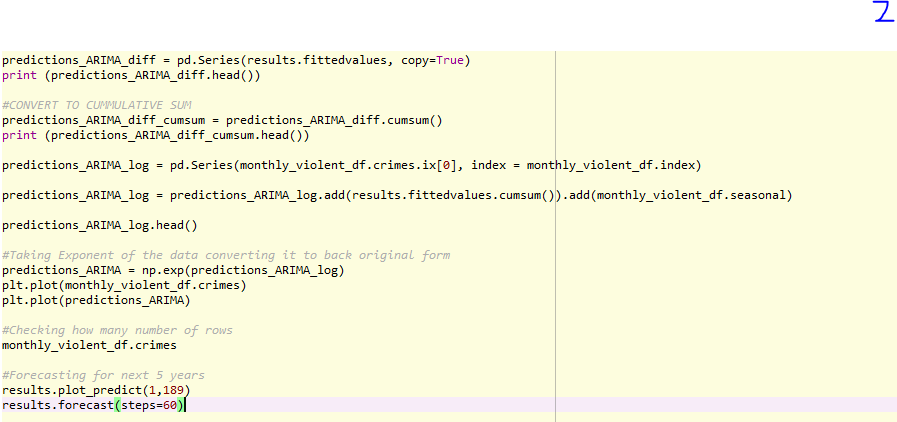
Task: Place cursor in 'results.forecast(steps=60)' line
Action: (94, 405)
